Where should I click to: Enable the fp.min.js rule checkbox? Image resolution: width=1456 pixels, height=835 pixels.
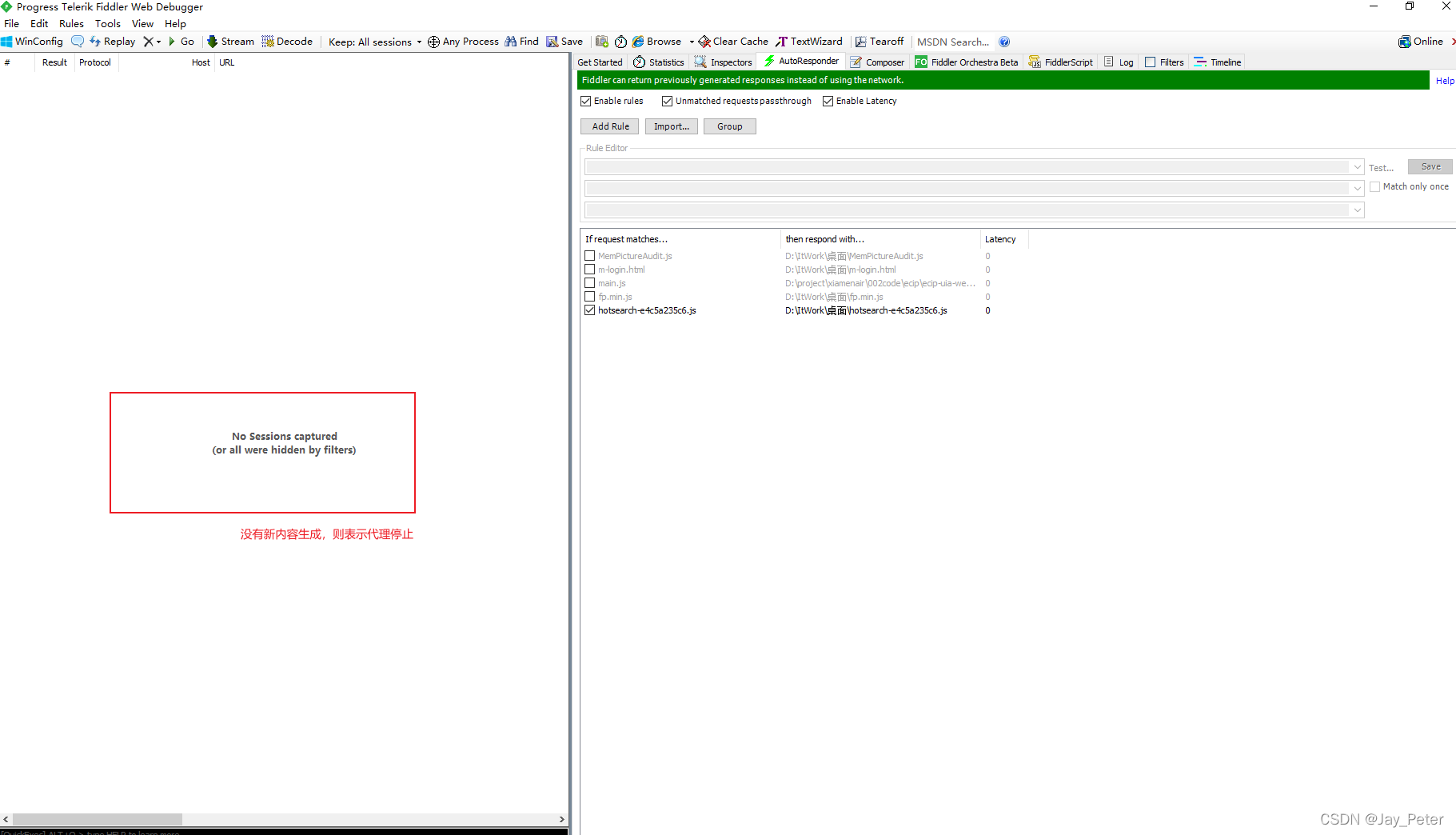pos(589,297)
